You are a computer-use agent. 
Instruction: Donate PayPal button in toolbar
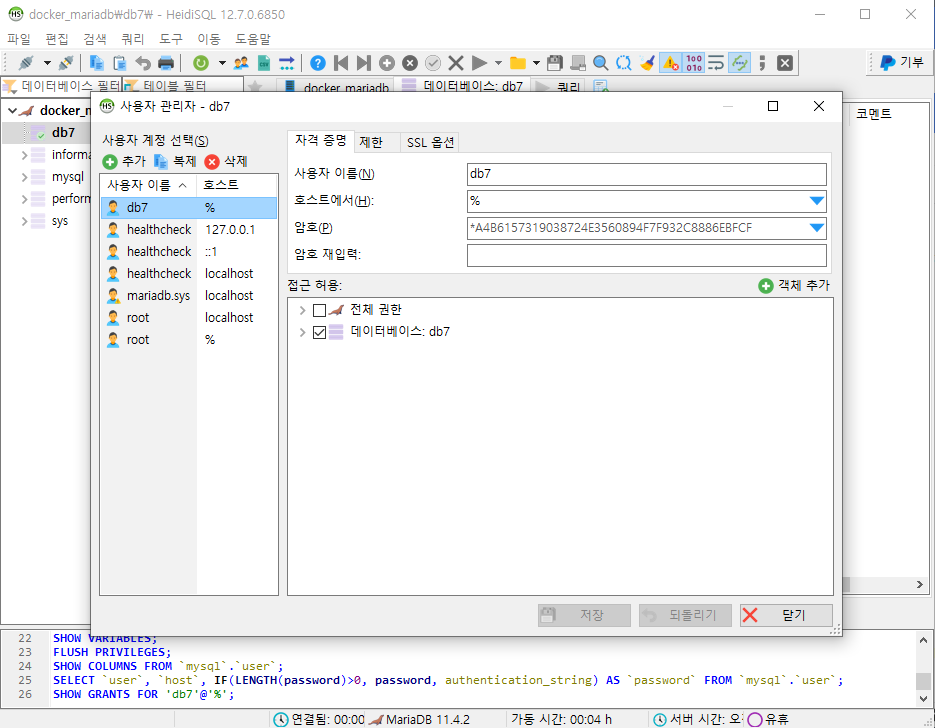[901, 63]
